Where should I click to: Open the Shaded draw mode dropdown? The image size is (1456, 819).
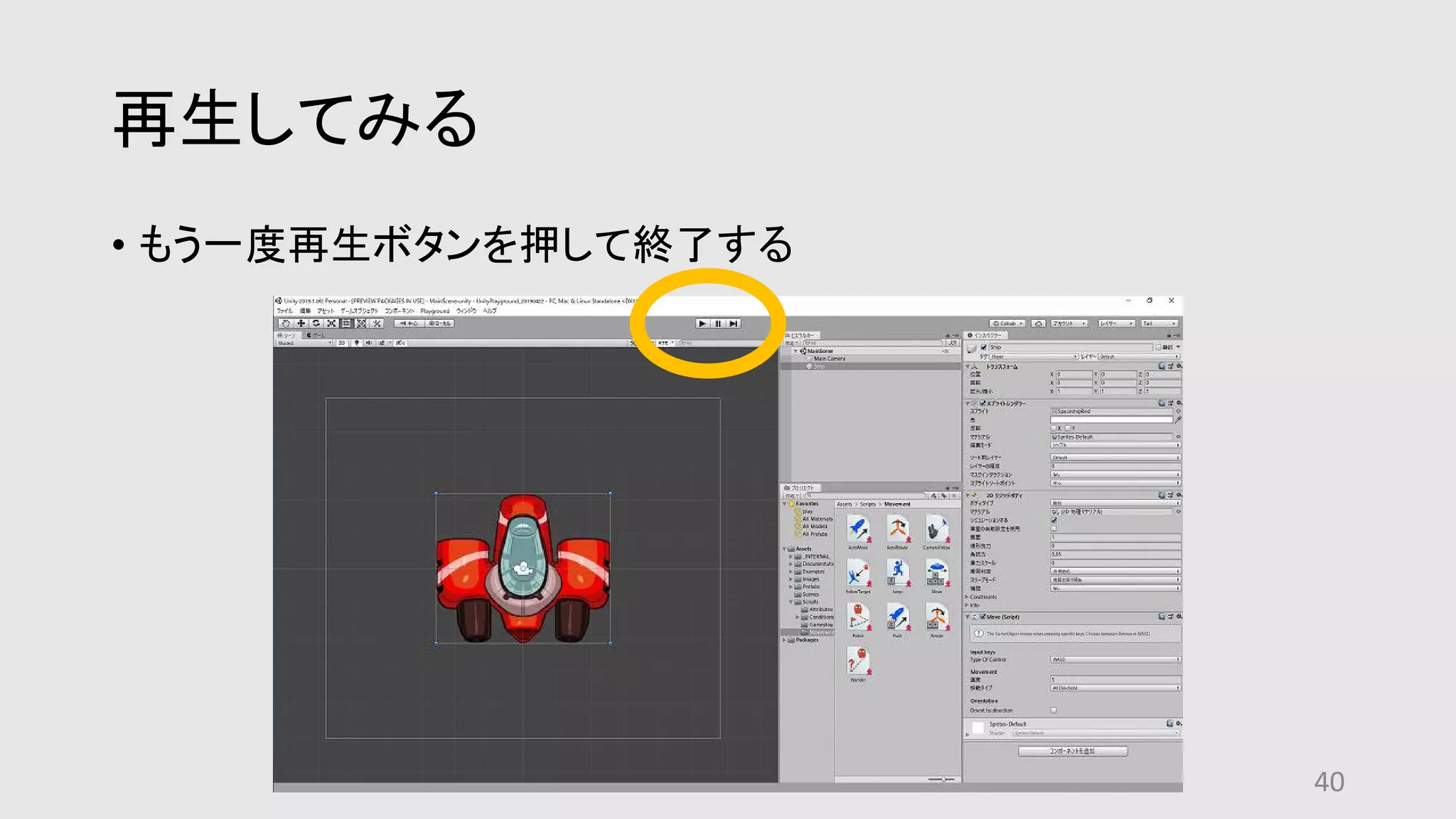pyautogui.click(x=304, y=343)
